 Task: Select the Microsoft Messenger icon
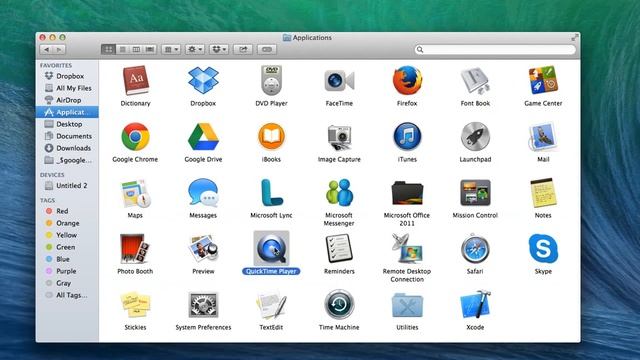click(x=339, y=193)
